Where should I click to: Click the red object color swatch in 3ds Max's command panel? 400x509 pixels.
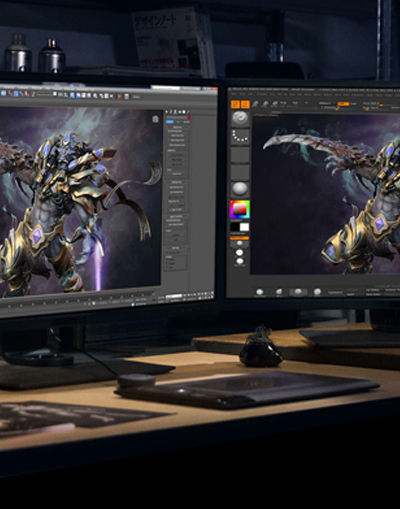tap(189, 117)
